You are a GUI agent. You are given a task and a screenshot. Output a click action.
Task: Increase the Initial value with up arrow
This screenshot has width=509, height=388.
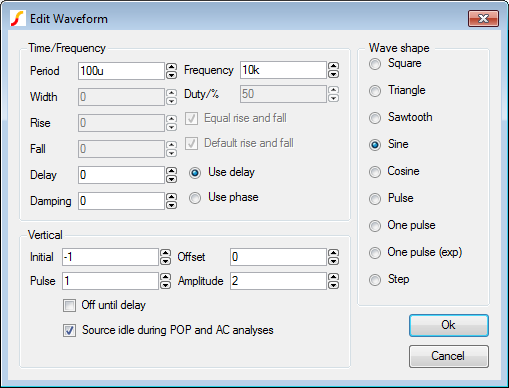point(165,253)
